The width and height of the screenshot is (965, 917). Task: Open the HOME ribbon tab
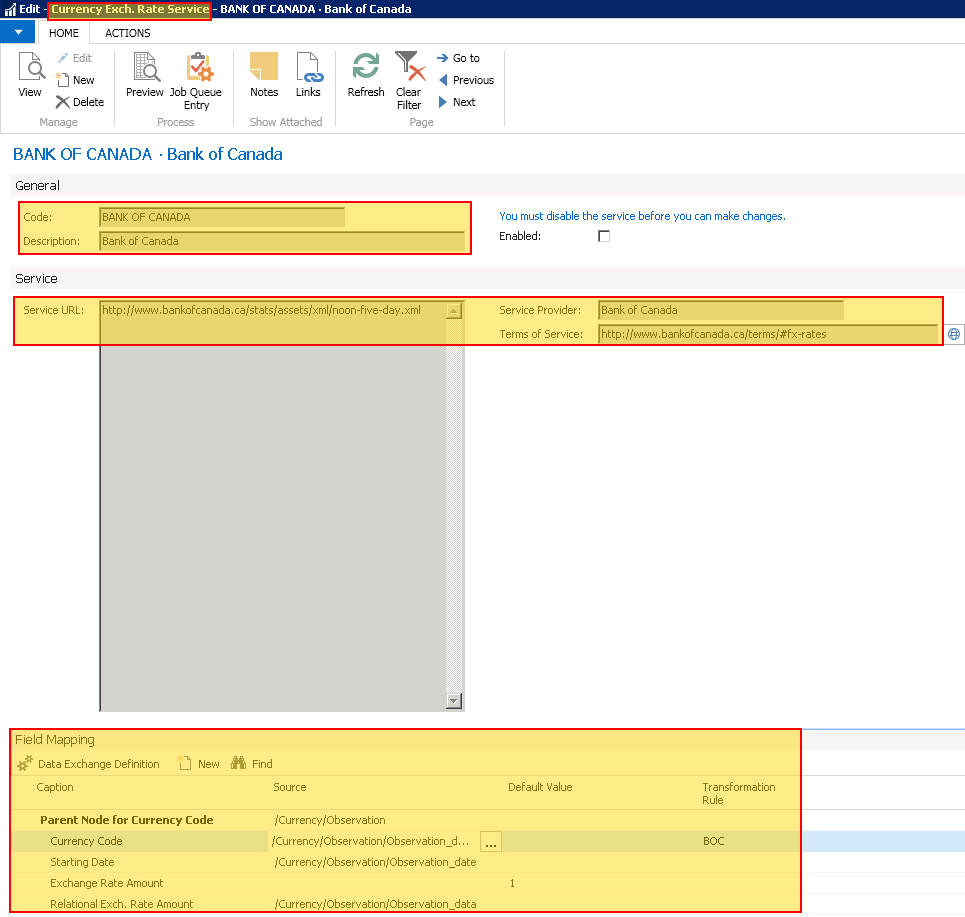63,32
